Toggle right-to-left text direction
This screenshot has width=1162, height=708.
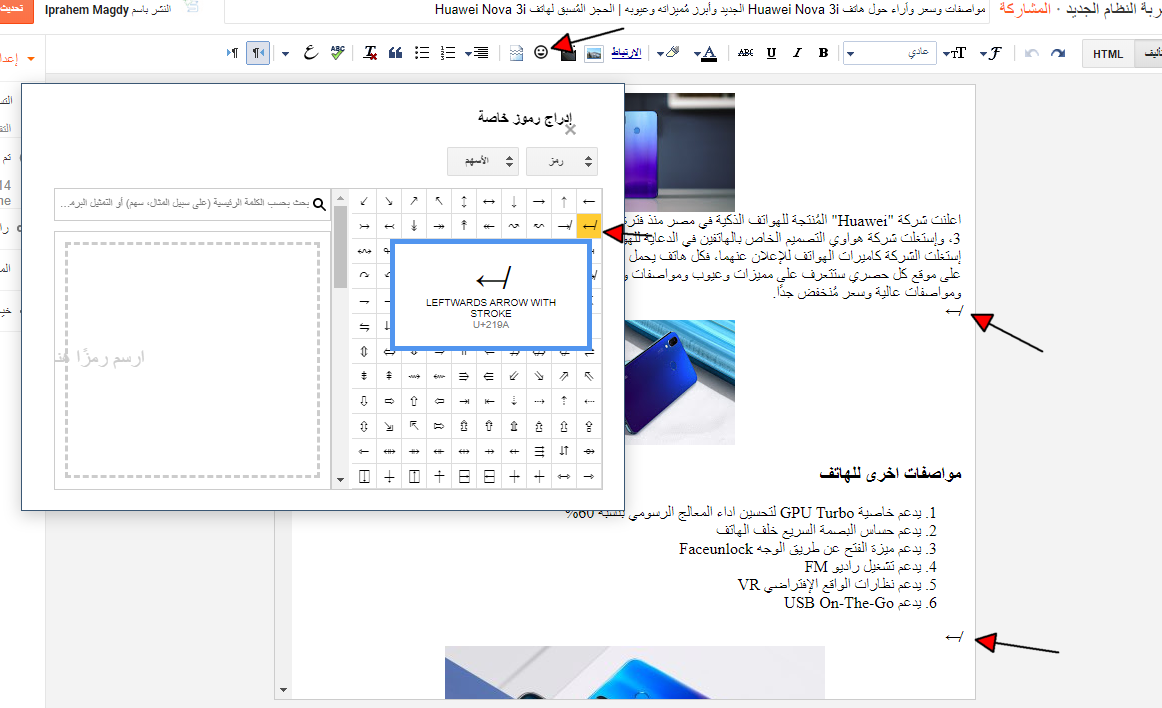point(258,53)
